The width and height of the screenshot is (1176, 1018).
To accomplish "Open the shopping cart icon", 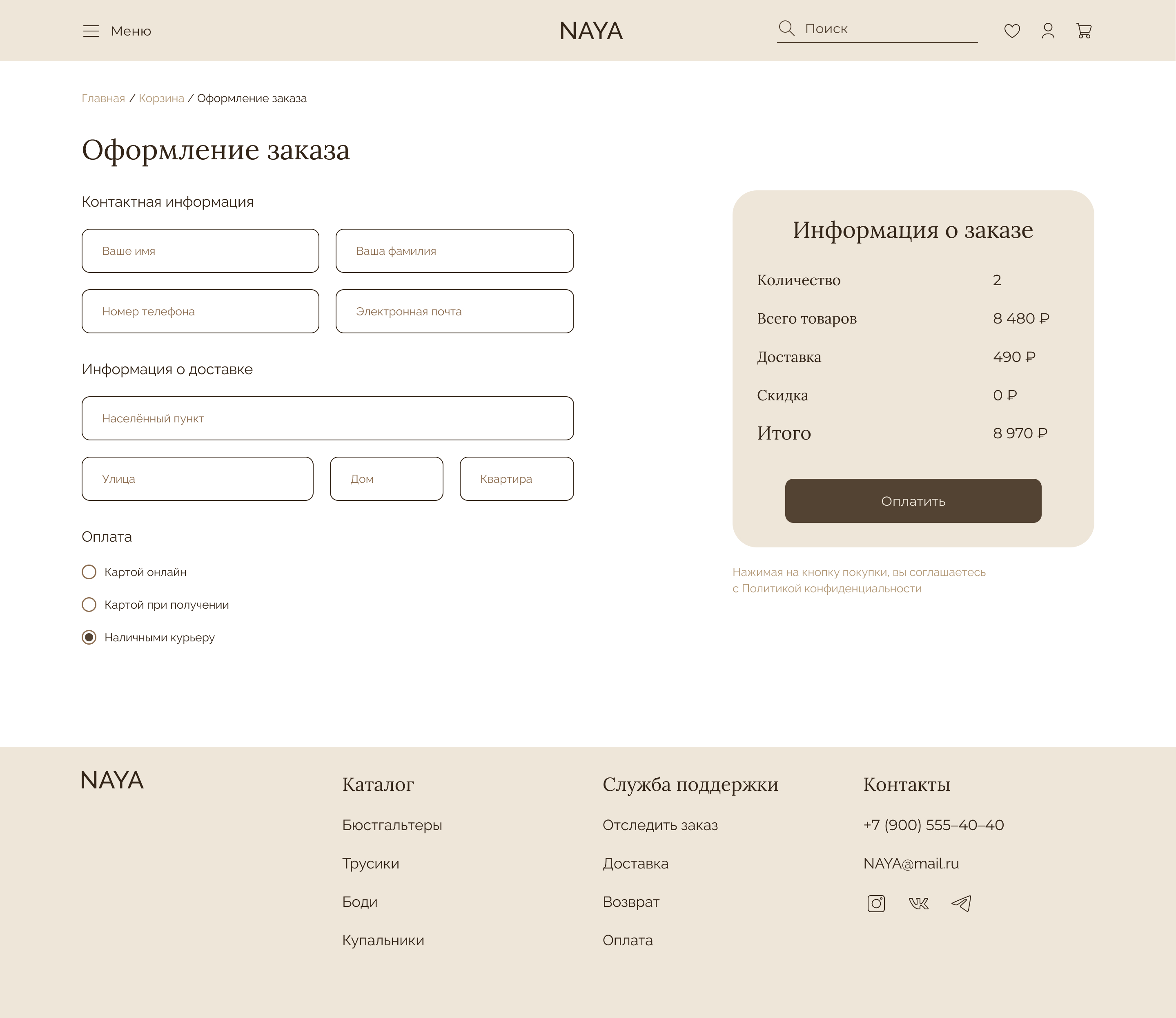I will 1084,31.
